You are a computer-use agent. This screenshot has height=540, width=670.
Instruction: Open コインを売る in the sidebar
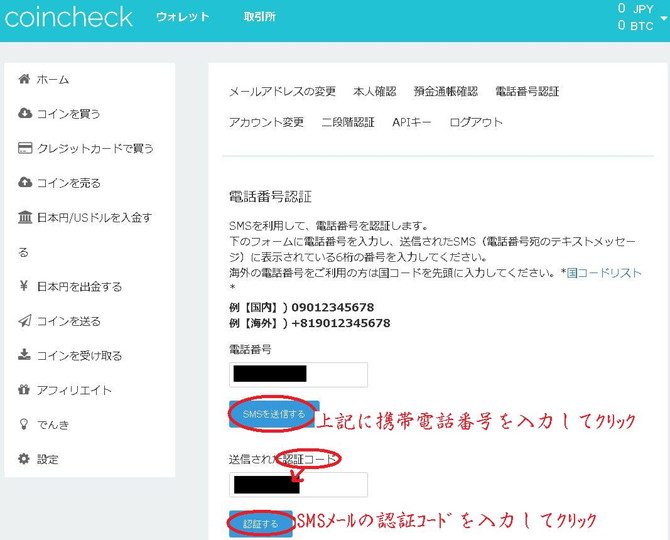pyautogui.click(x=68, y=183)
